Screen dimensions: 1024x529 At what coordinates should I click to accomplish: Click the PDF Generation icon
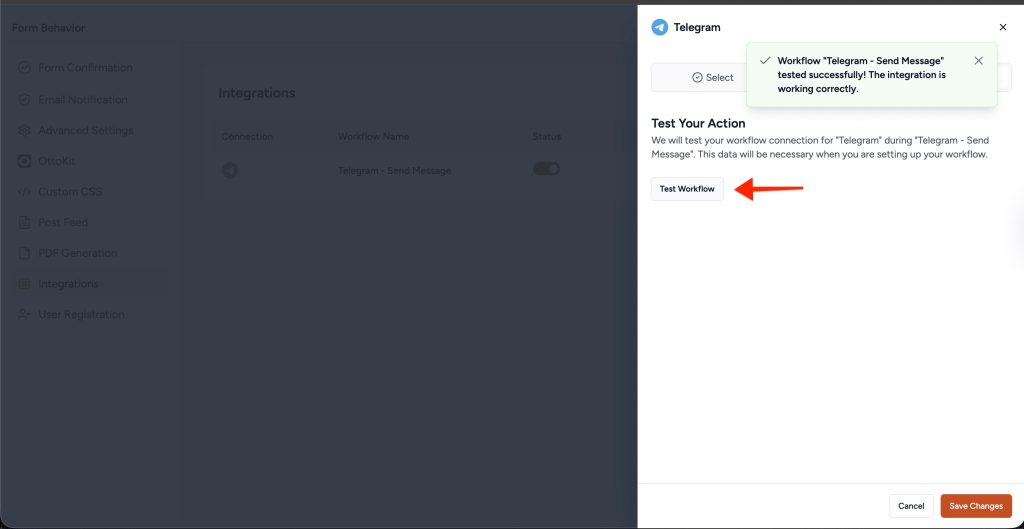tap(24, 254)
